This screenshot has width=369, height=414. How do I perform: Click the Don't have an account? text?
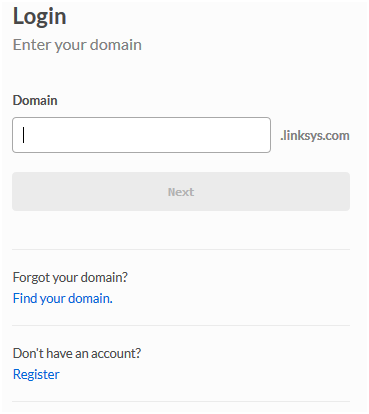[77, 353]
